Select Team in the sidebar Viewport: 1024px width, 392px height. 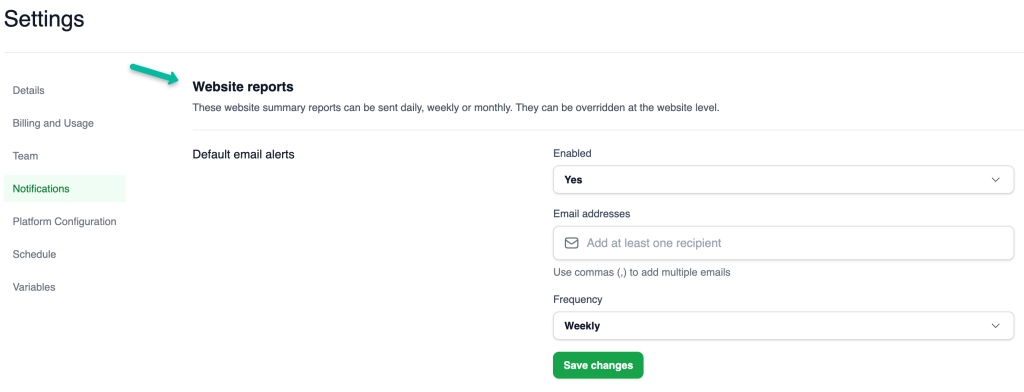(x=25, y=155)
